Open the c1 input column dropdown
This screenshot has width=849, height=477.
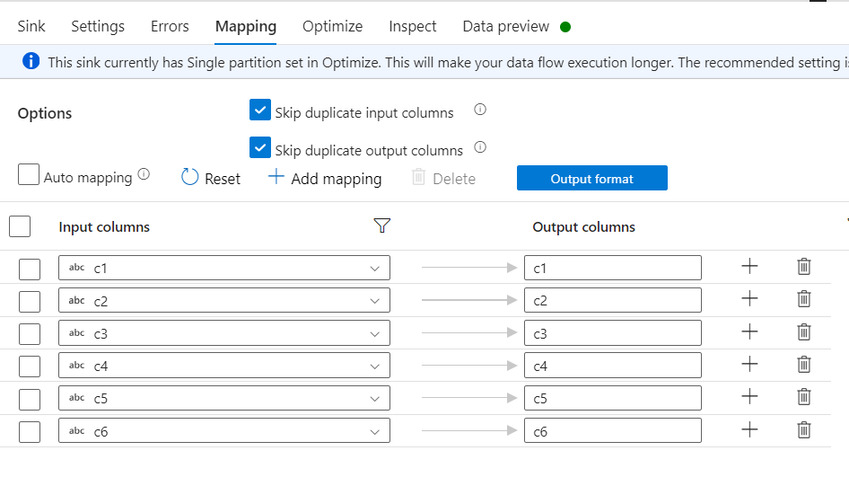click(224, 268)
